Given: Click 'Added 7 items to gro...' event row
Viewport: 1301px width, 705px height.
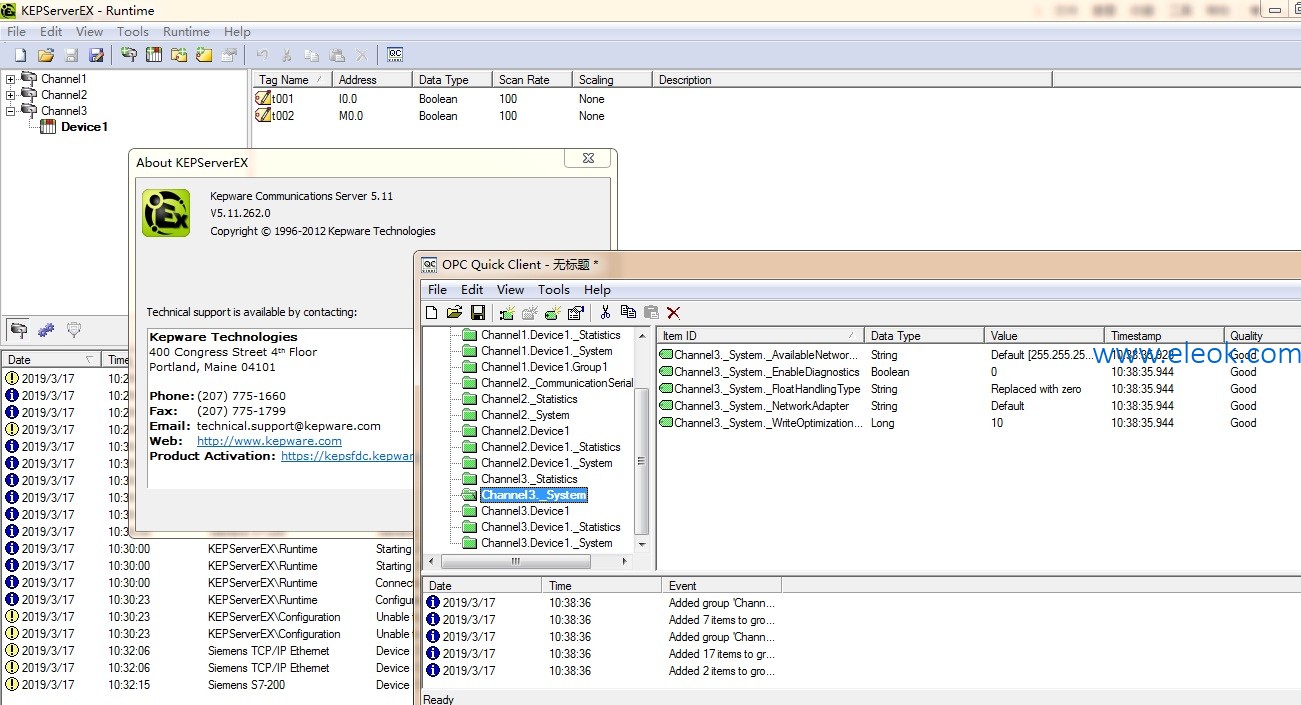Looking at the screenshot, I should pos(863,620).
